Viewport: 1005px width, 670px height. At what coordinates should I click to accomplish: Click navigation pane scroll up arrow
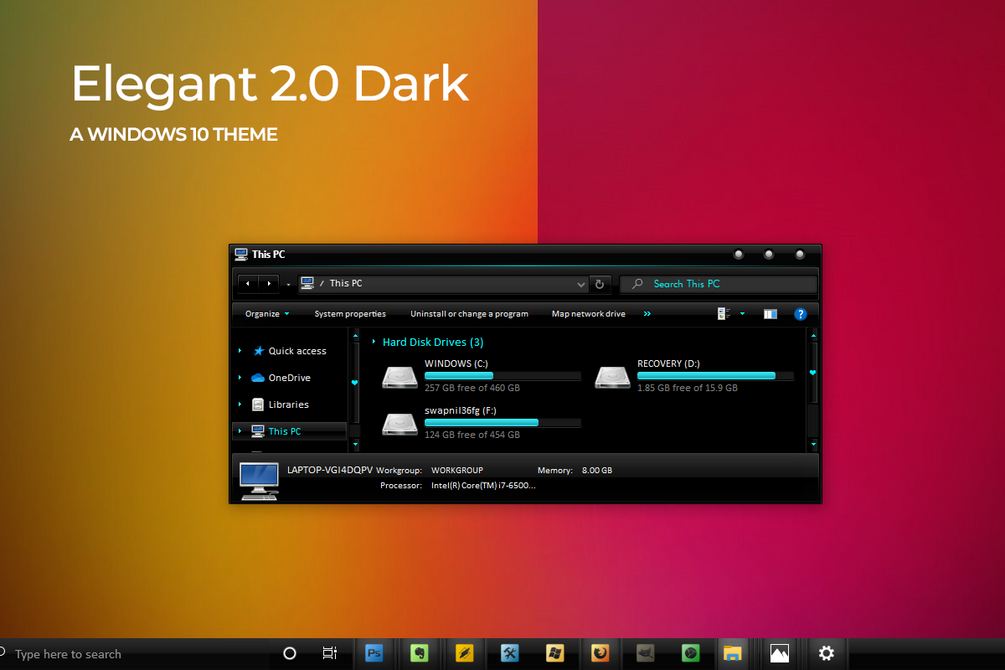[356, 335]
